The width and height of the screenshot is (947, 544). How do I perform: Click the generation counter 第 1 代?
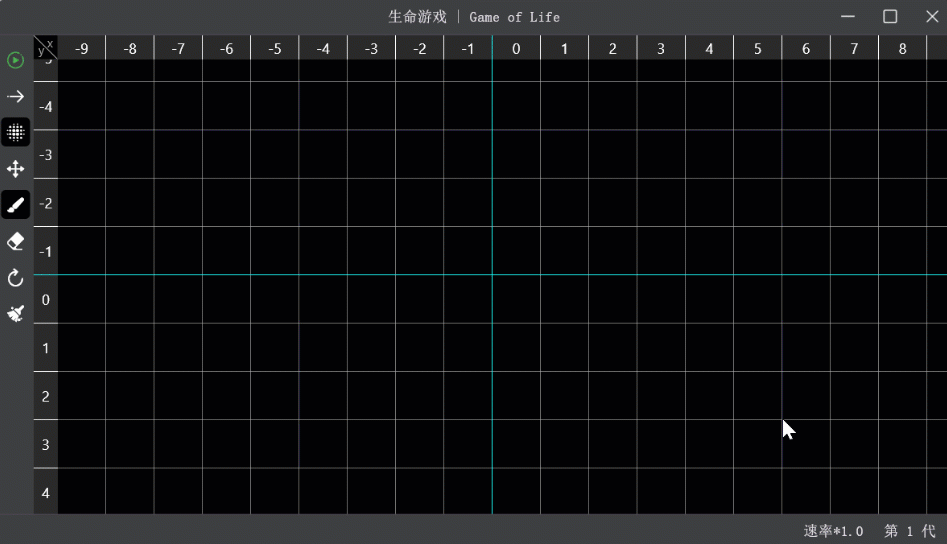[910, 531]
